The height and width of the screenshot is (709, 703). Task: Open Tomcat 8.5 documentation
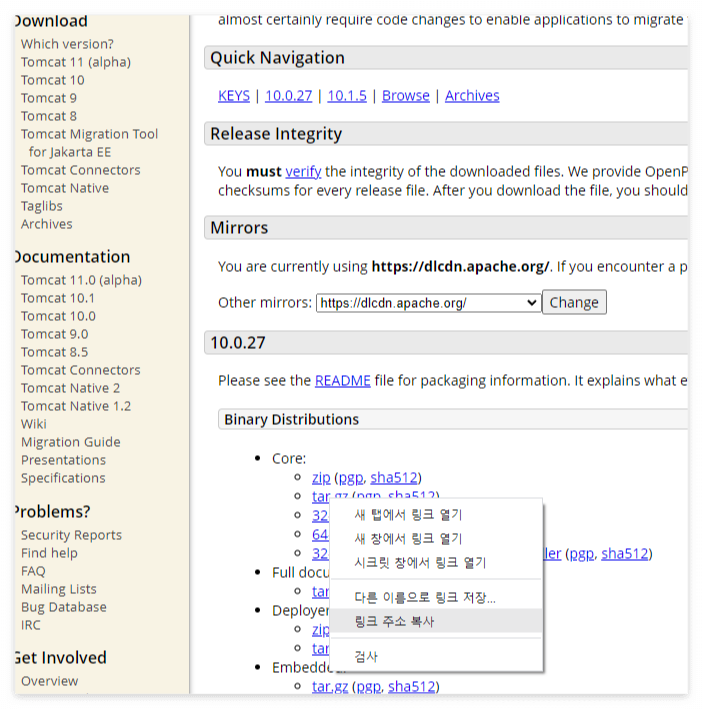[55, 352]
